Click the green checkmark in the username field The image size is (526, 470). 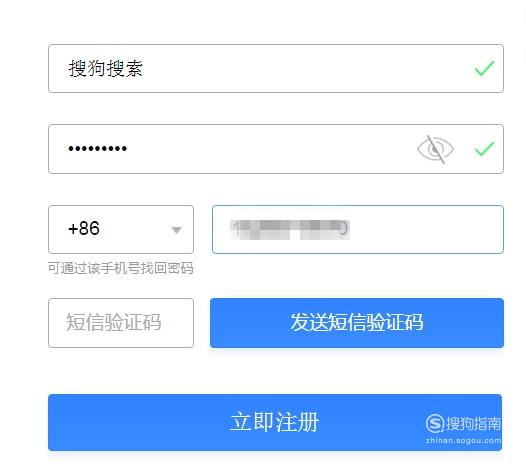click(x=484, y=69)
